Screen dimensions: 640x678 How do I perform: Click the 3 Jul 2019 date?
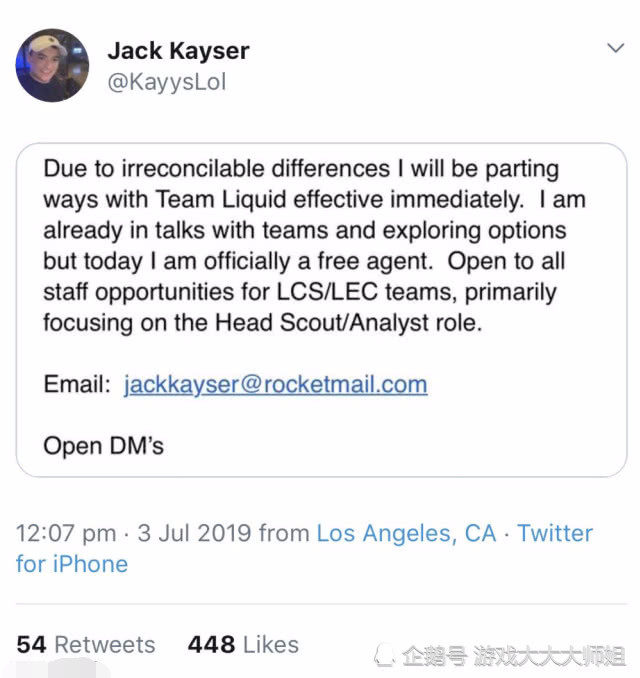click(x=194, y=533)
